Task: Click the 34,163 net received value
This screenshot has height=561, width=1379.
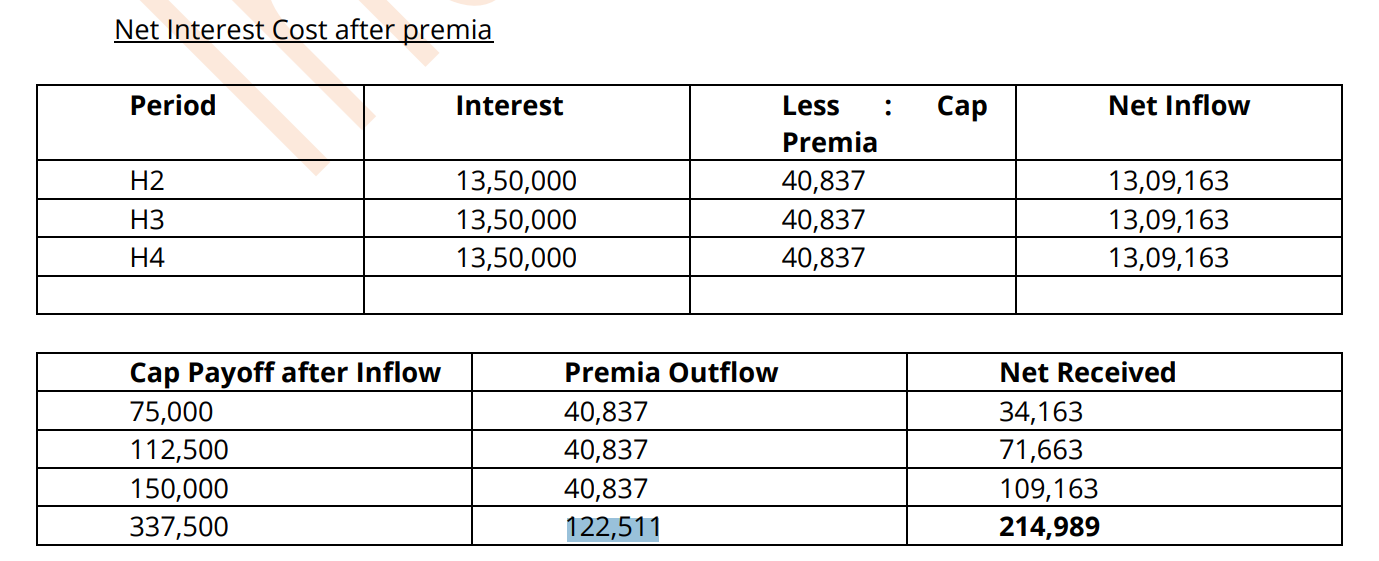Action: pyautogui.click(x=1041, y=412)
